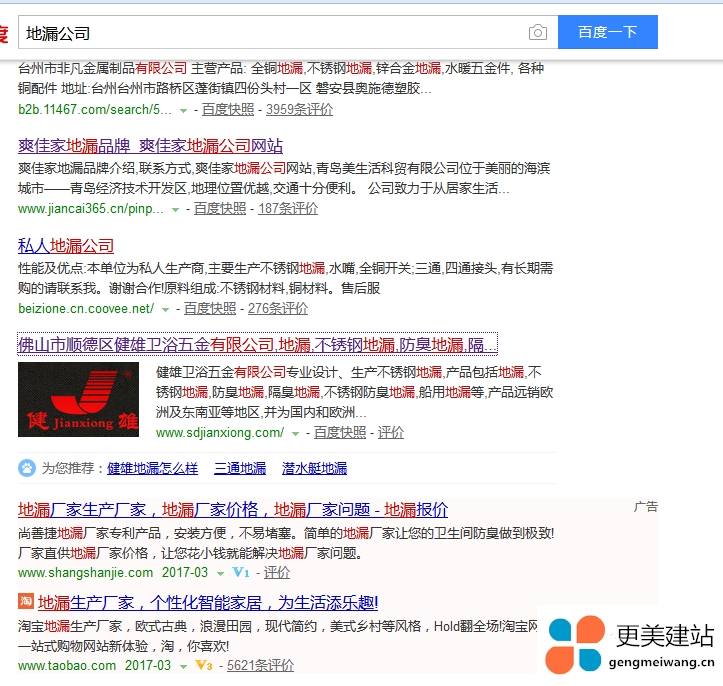
Task: Click URL text www.sdjianxiong.com/
Action: [220, 433]
